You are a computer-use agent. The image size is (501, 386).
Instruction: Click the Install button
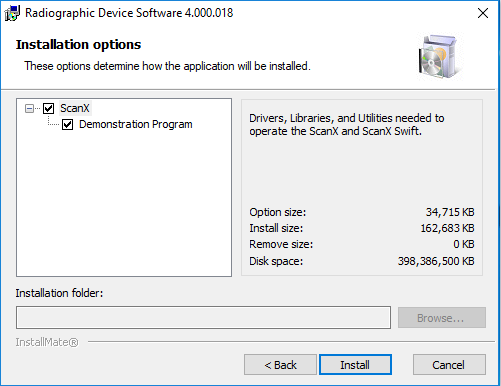point(355,365)
